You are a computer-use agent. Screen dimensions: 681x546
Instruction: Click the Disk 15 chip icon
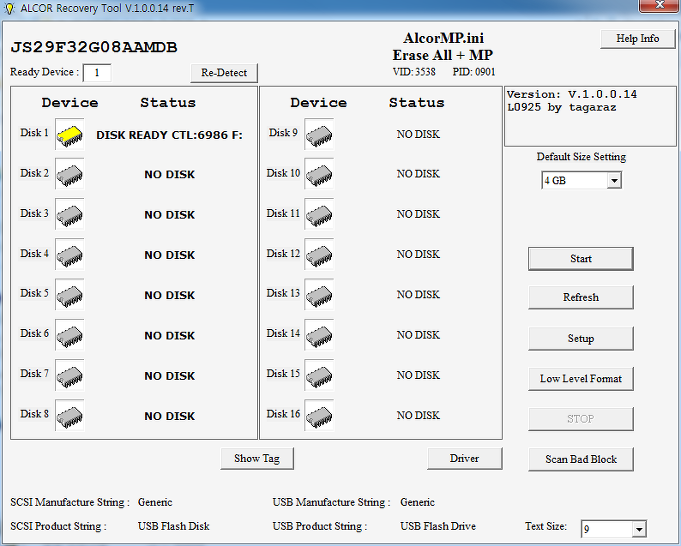point(319,375)
